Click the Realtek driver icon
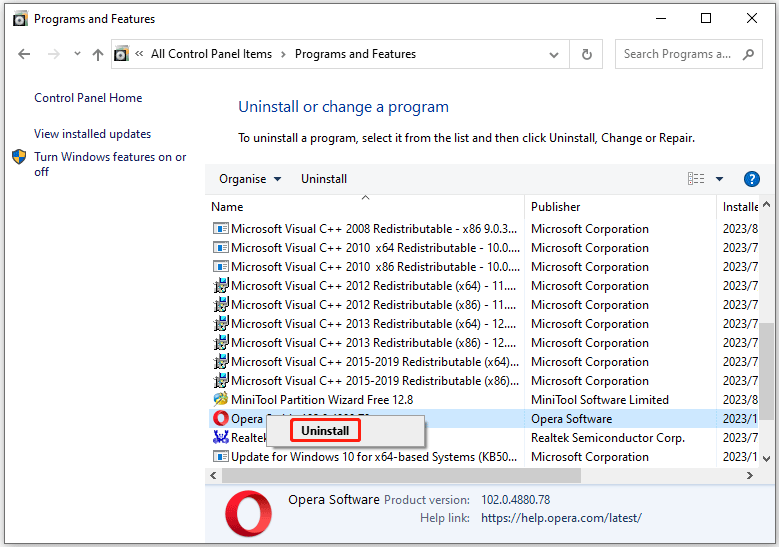The width and height of the screenshot is (779, 547). pos(221,437)
